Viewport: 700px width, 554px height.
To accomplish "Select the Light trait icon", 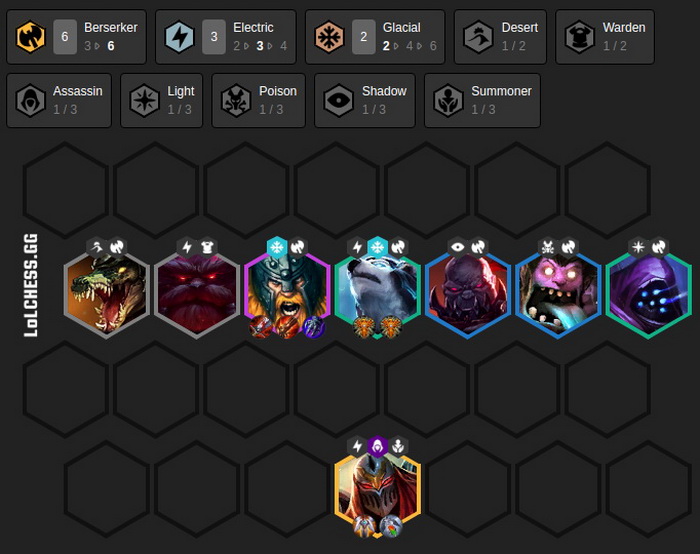I will pos(144,100).
